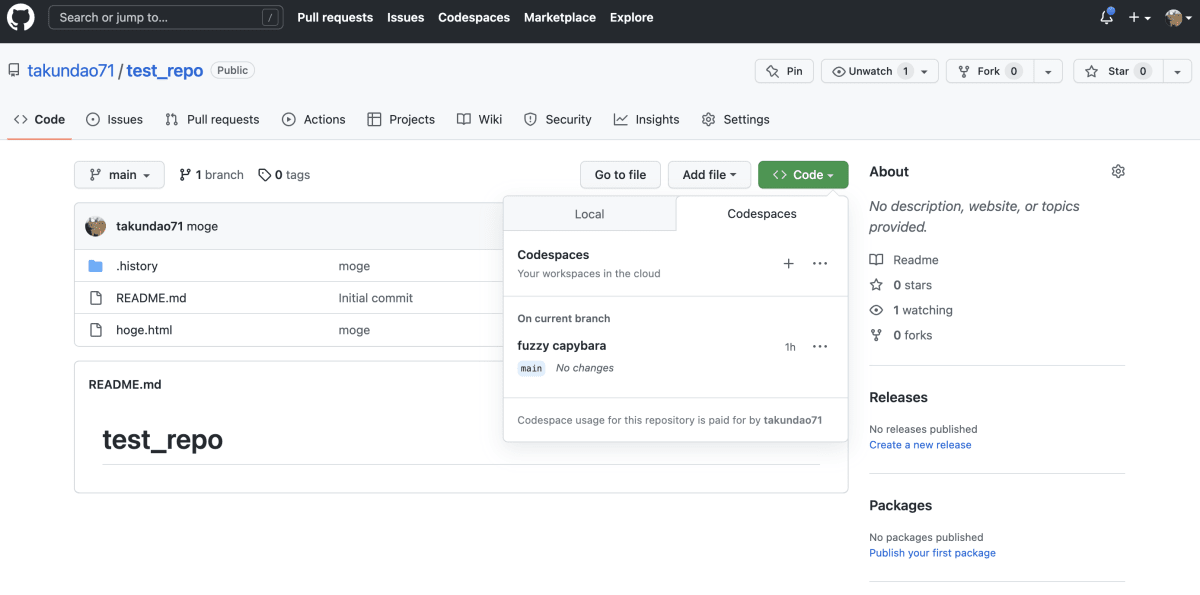Open the Initial commit message link
Screen dimensions: 1200x595
[376, 298]
